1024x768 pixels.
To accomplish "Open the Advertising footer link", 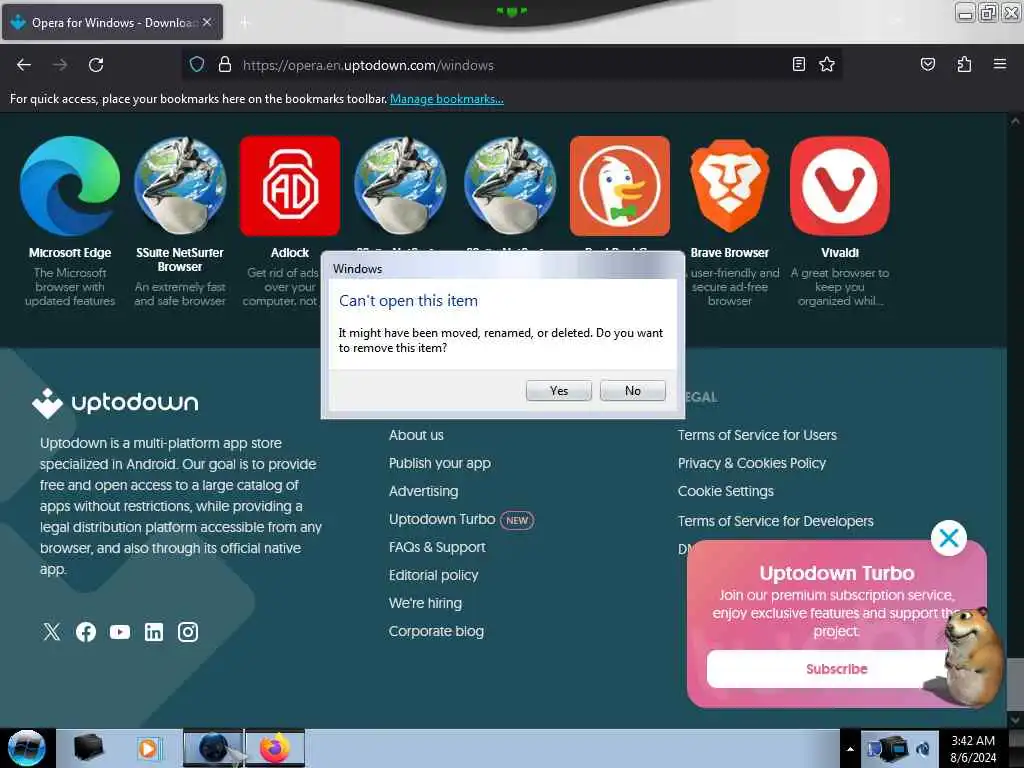I will [x=423, y=491].
